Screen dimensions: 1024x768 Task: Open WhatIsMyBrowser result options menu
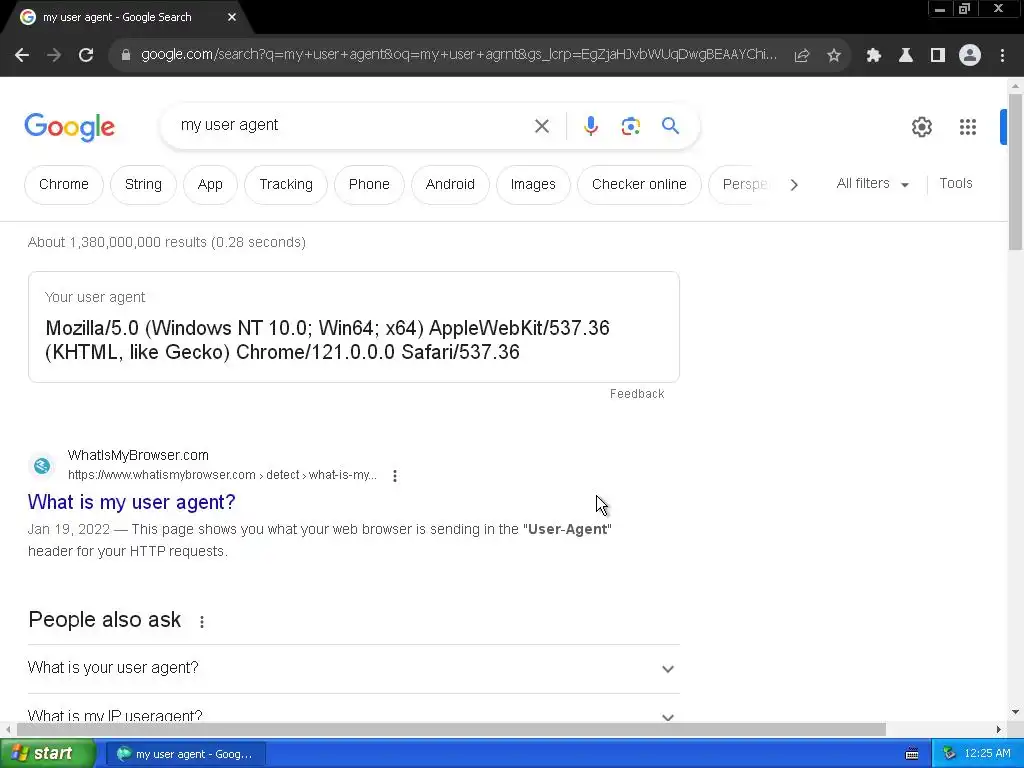(x=394, y=476)
